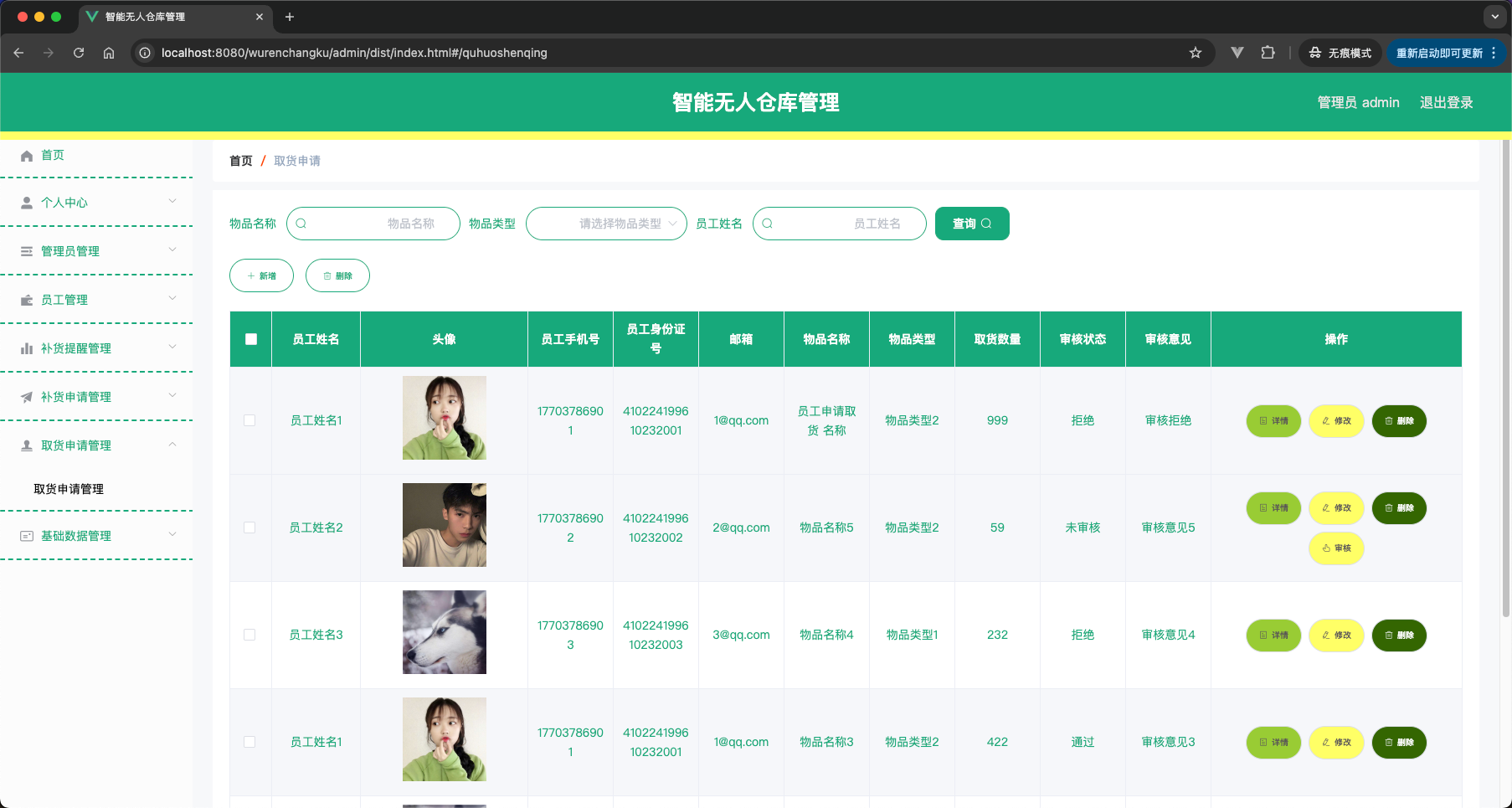1512x808 pixels.
Task: Open the 物品类型 select dropdown
Action: click(x=606, y=224)
